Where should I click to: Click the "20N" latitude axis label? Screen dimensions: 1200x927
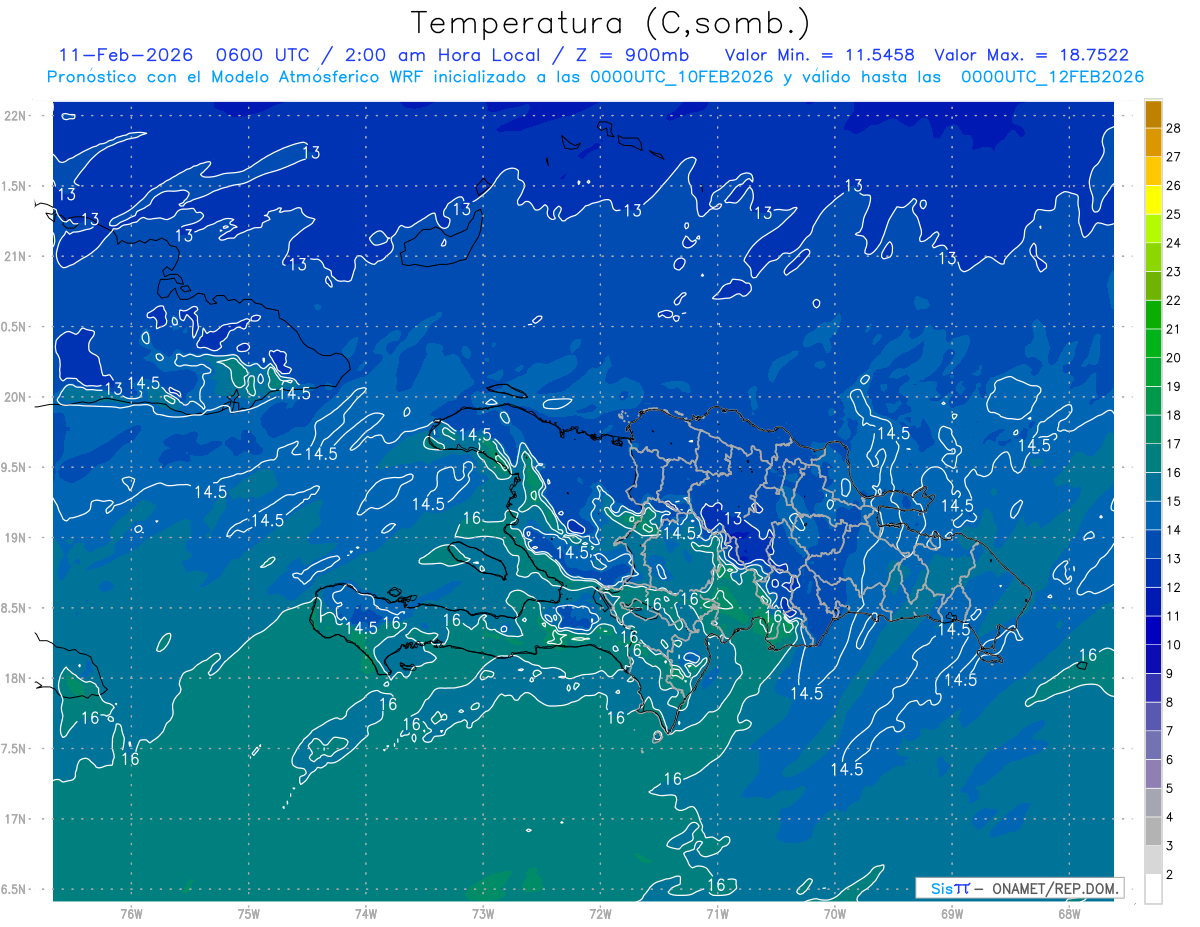point(17,397)
